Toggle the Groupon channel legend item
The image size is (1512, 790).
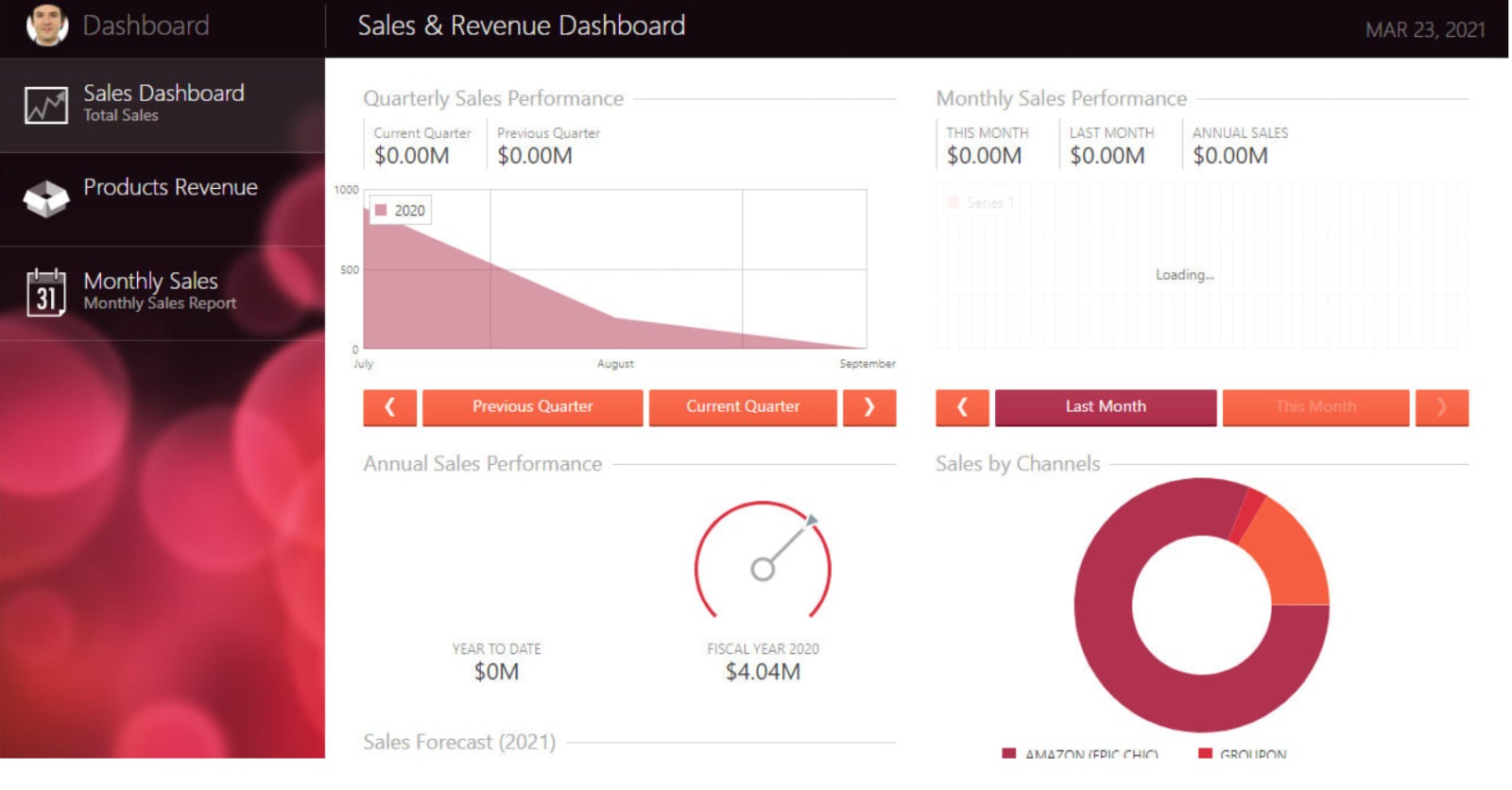coord(1243,753)
